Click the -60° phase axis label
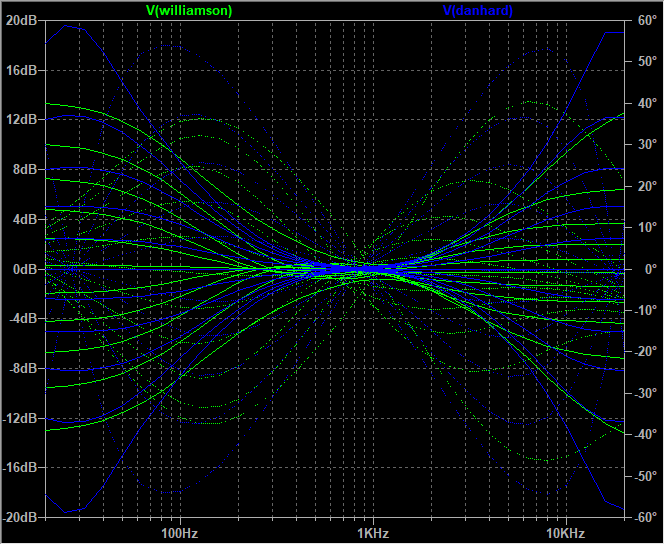 (x=645, y=517)
